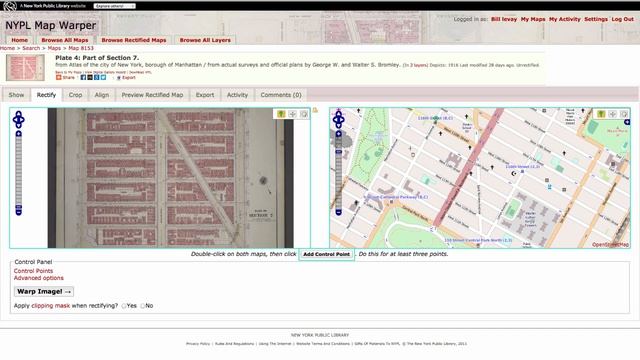Switch to the Show tab
640x360 pixels.
(x=16, y=95)
